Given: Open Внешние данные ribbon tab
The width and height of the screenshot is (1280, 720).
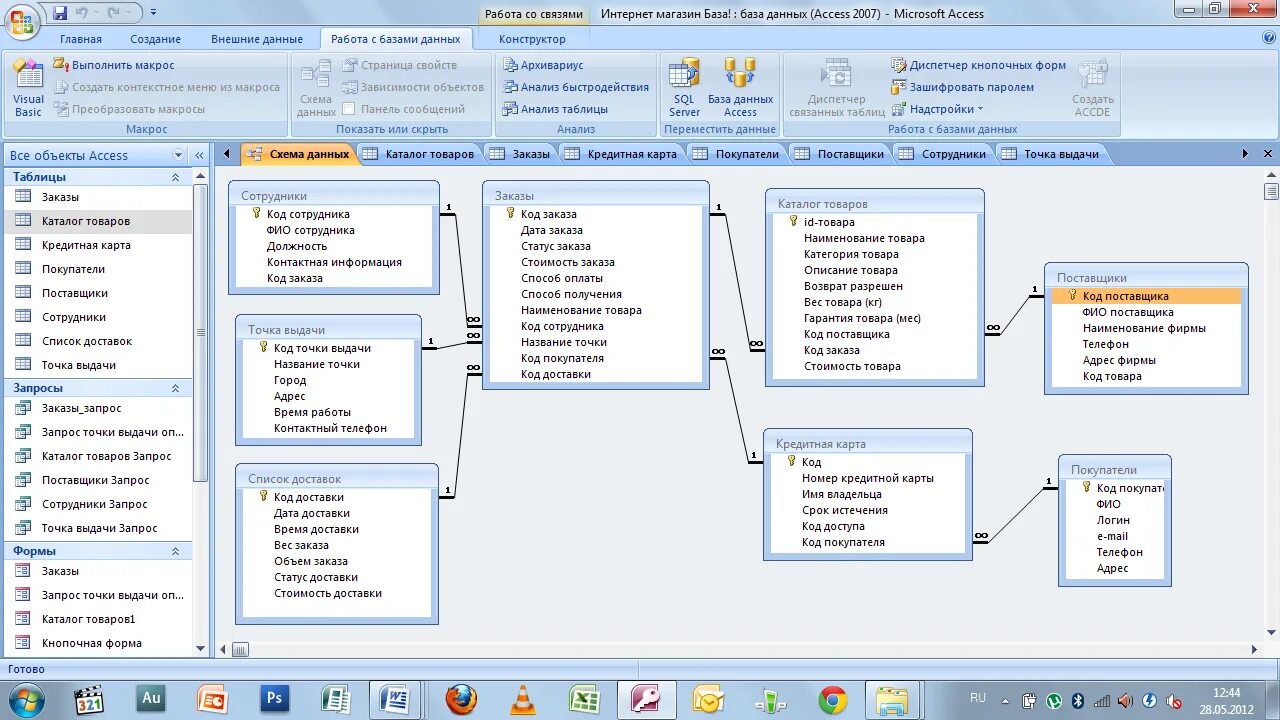Looking at the screenshot, I should (x=257, y=39).
